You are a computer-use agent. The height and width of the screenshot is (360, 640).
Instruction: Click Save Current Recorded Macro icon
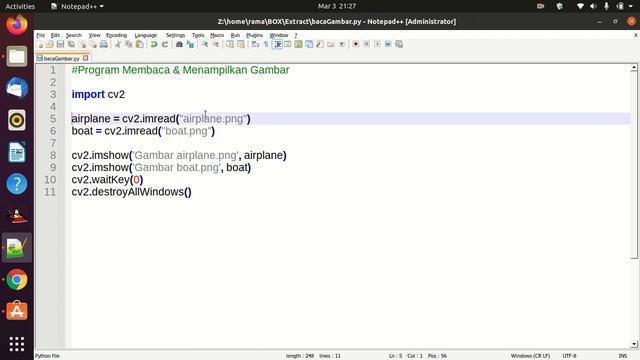point(399,44)
